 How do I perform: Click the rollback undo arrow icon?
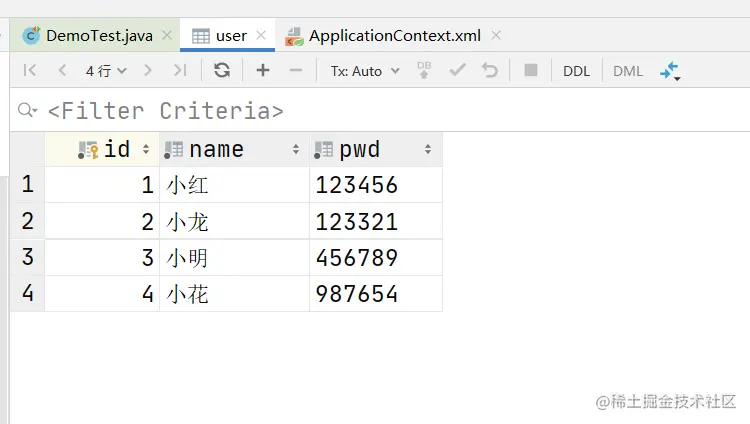[490, 70]
